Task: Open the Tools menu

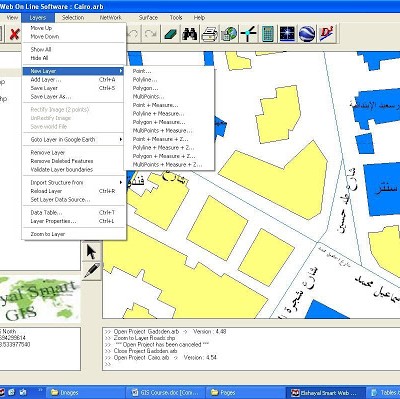Action: pyautogui.click(x=176, y=18)
